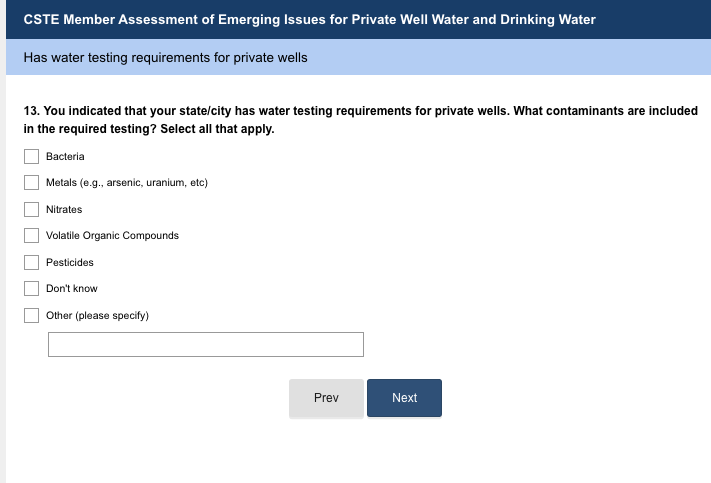Select the Volatile Organic Compounds checkbox
Image resolution: width=711 pixels, height=483 pixels.
click(x=31, y=236)
